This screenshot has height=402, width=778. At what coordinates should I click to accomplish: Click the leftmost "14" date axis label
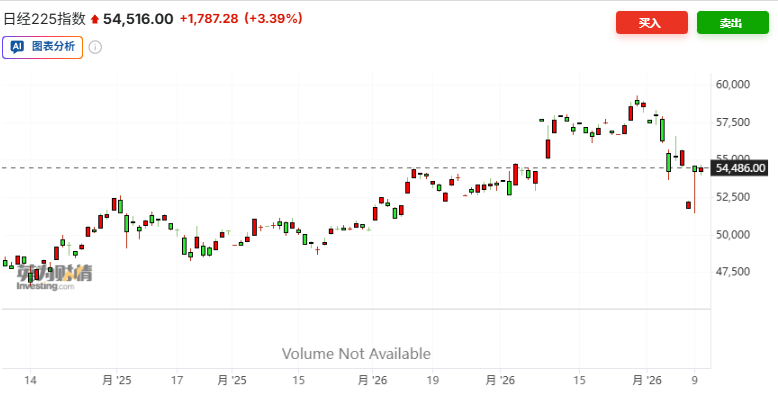pyautogui.click(x=30, y=381)
